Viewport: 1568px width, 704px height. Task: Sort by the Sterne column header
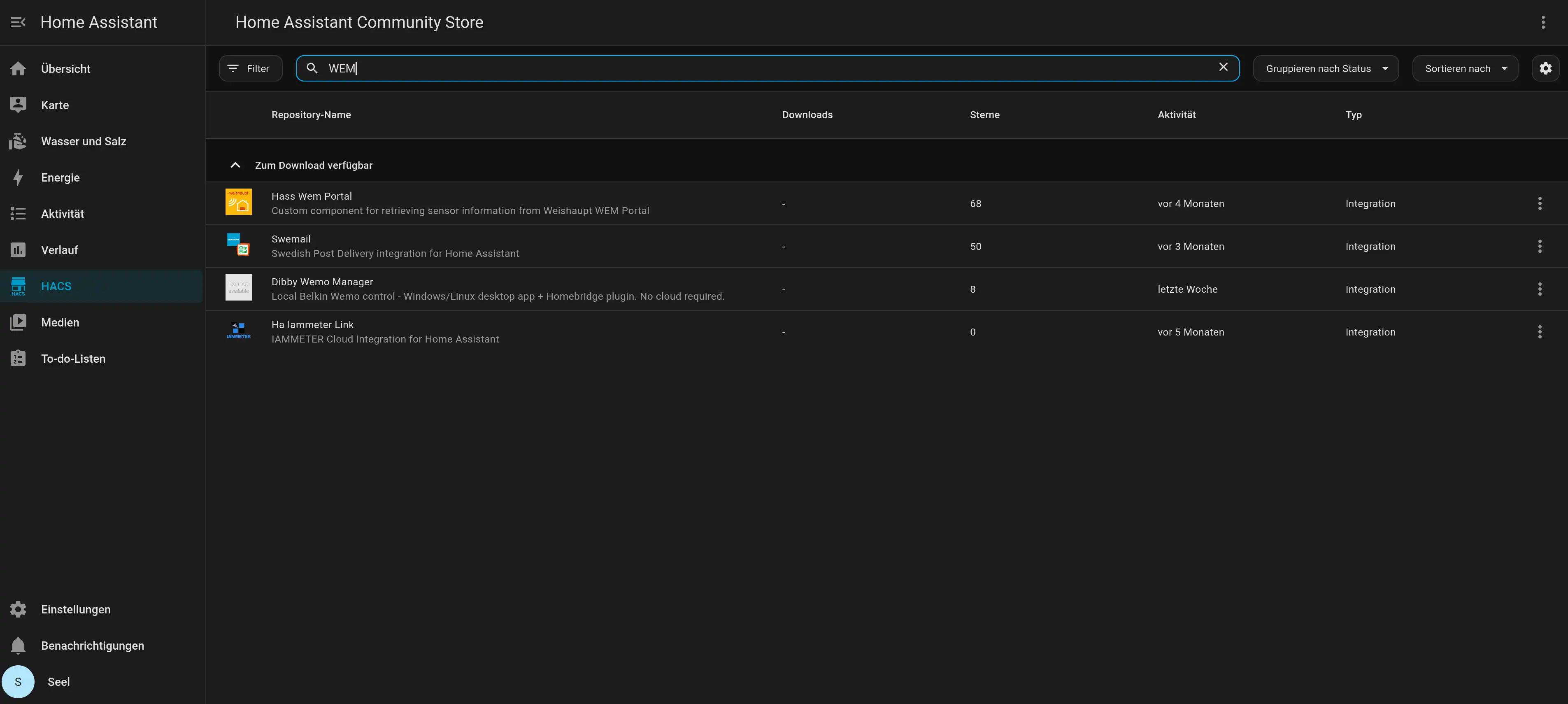[984, 115]
